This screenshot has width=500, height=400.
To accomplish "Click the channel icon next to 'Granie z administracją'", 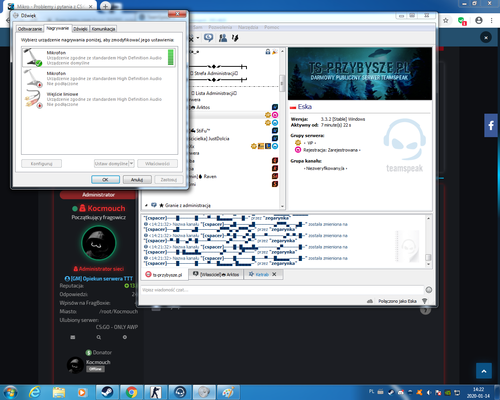I will pyautogui.click(x=154, y=205).
